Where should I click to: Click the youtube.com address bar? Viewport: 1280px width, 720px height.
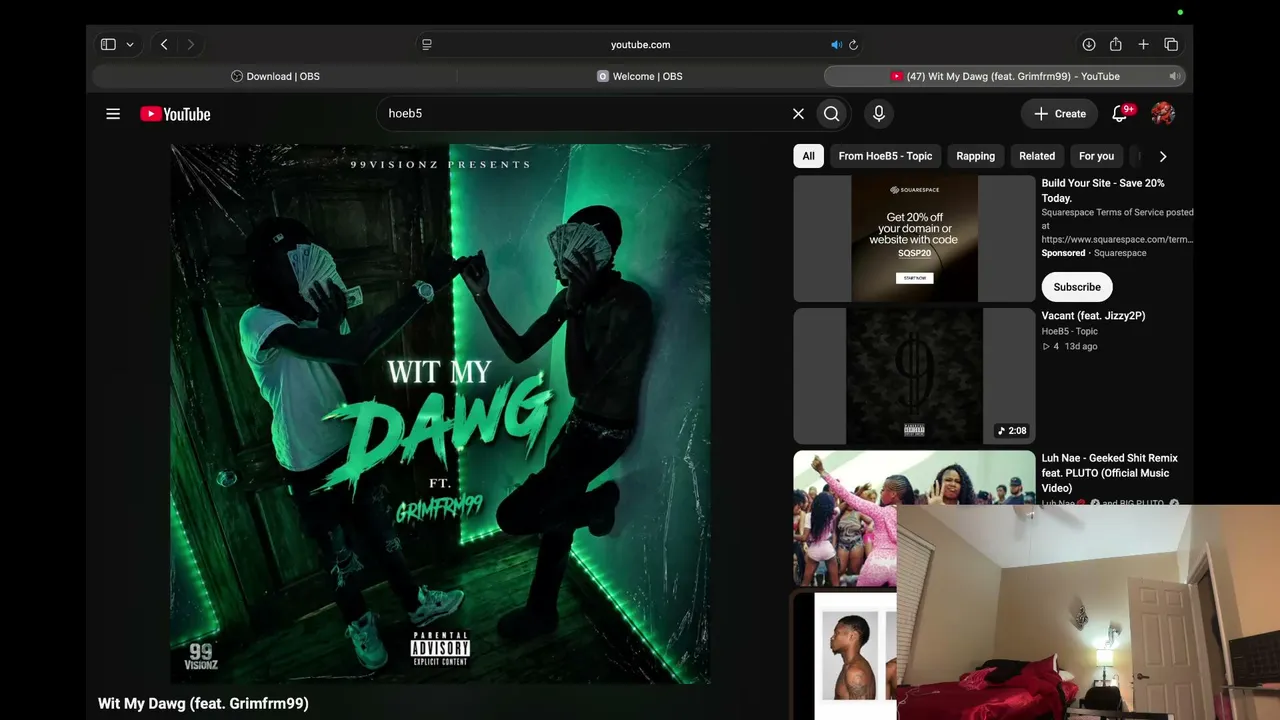[640, 45]
